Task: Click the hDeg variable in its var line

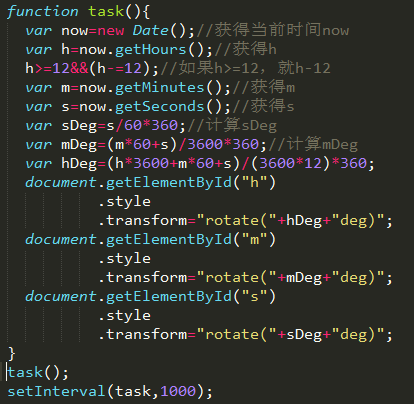Action: tap(79, 164)
